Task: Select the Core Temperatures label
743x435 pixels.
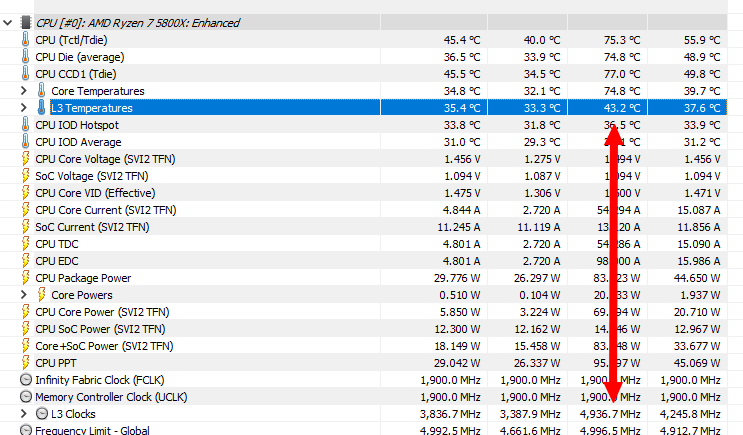Action: click(98, 91)
